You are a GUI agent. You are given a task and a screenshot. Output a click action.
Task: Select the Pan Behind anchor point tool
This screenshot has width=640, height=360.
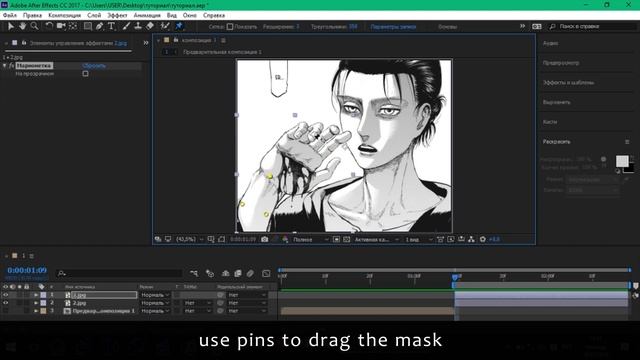pos(73,26)
